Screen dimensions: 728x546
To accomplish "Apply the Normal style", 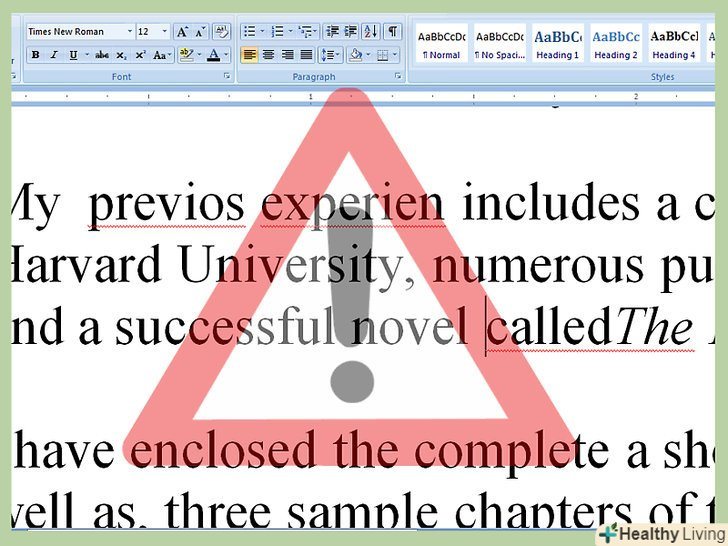I will [x=441, y=44].
